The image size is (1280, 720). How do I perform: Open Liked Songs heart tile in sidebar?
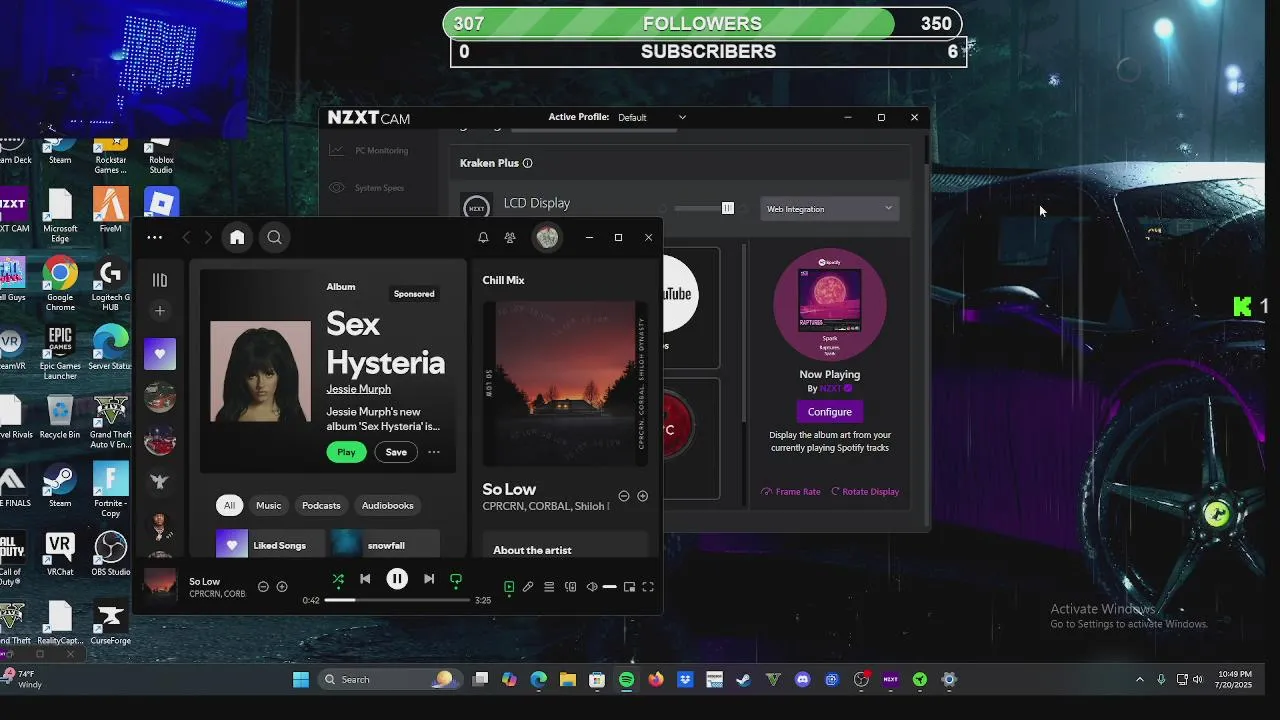pyautogui.click(x=160, y=354)
